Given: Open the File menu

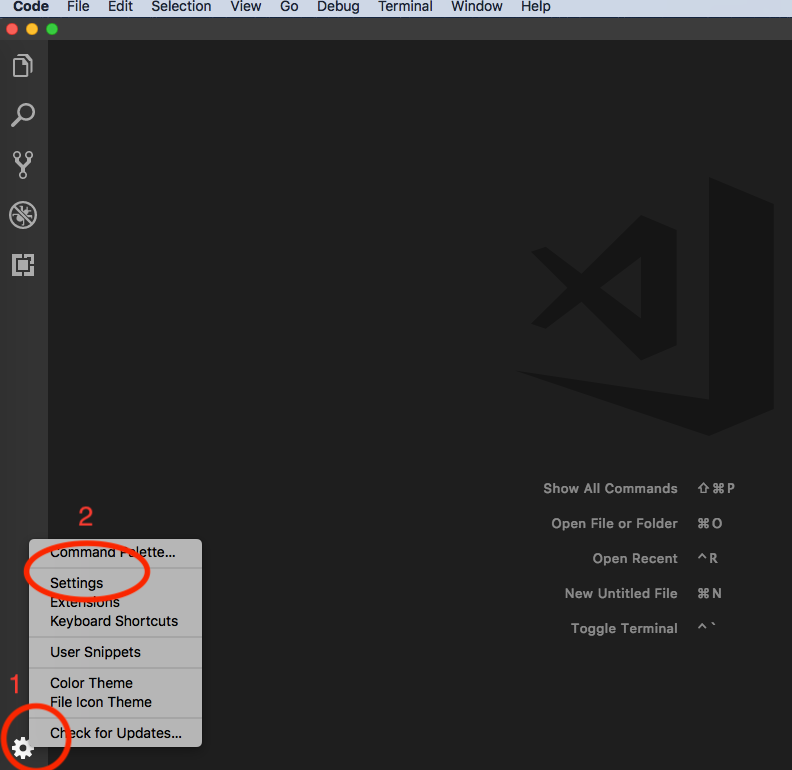Looking at the screenshot, I should [78, 7].
